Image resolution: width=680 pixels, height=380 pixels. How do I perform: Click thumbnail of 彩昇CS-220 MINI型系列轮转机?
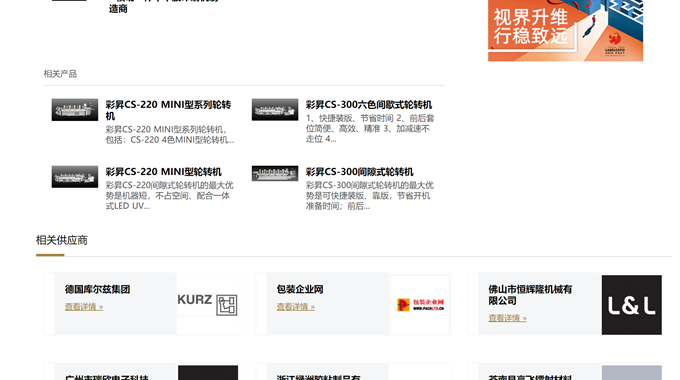75,109
